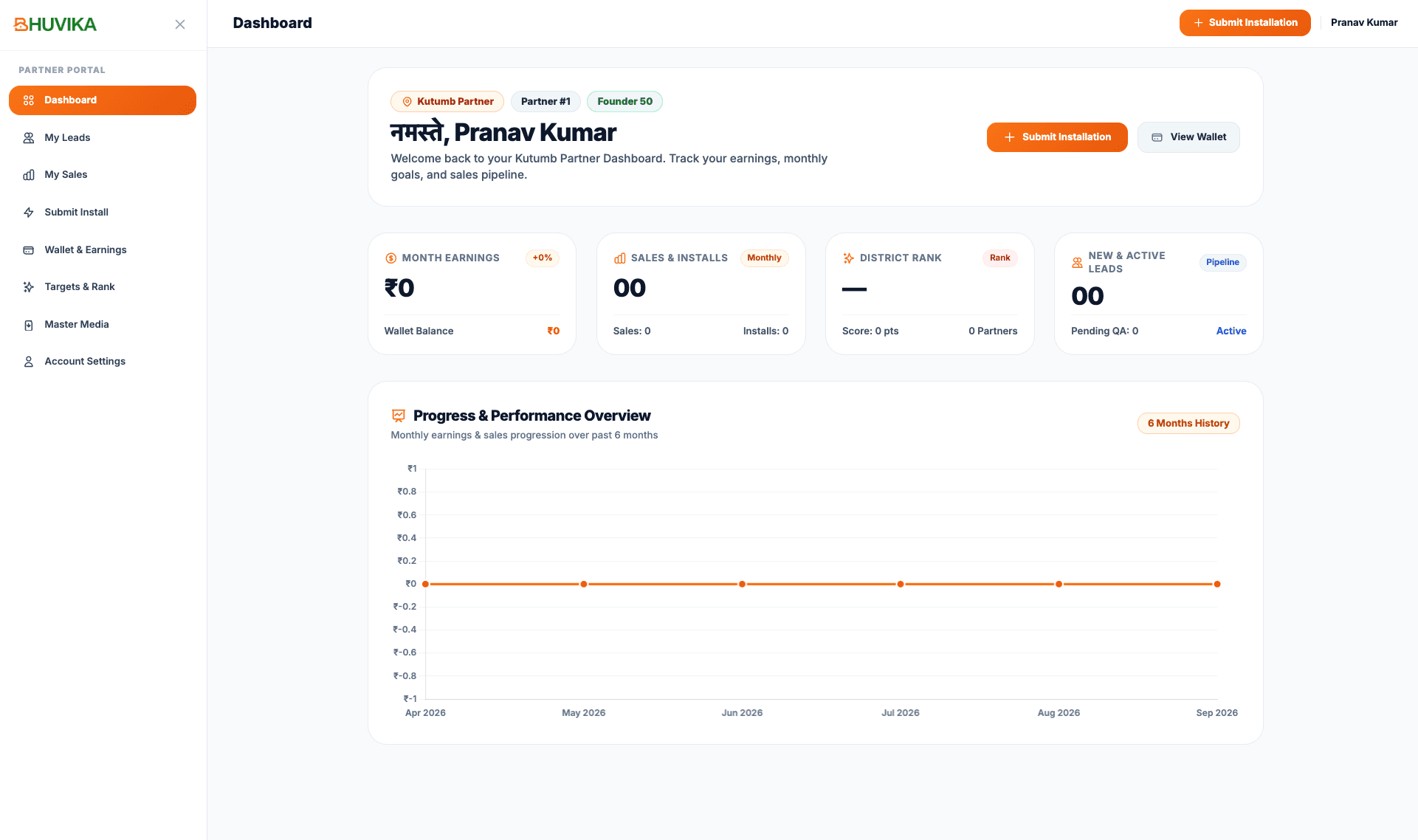Click the Targets & Rank sparkle icon
1418x840 pixels.
tap(29, 287)
